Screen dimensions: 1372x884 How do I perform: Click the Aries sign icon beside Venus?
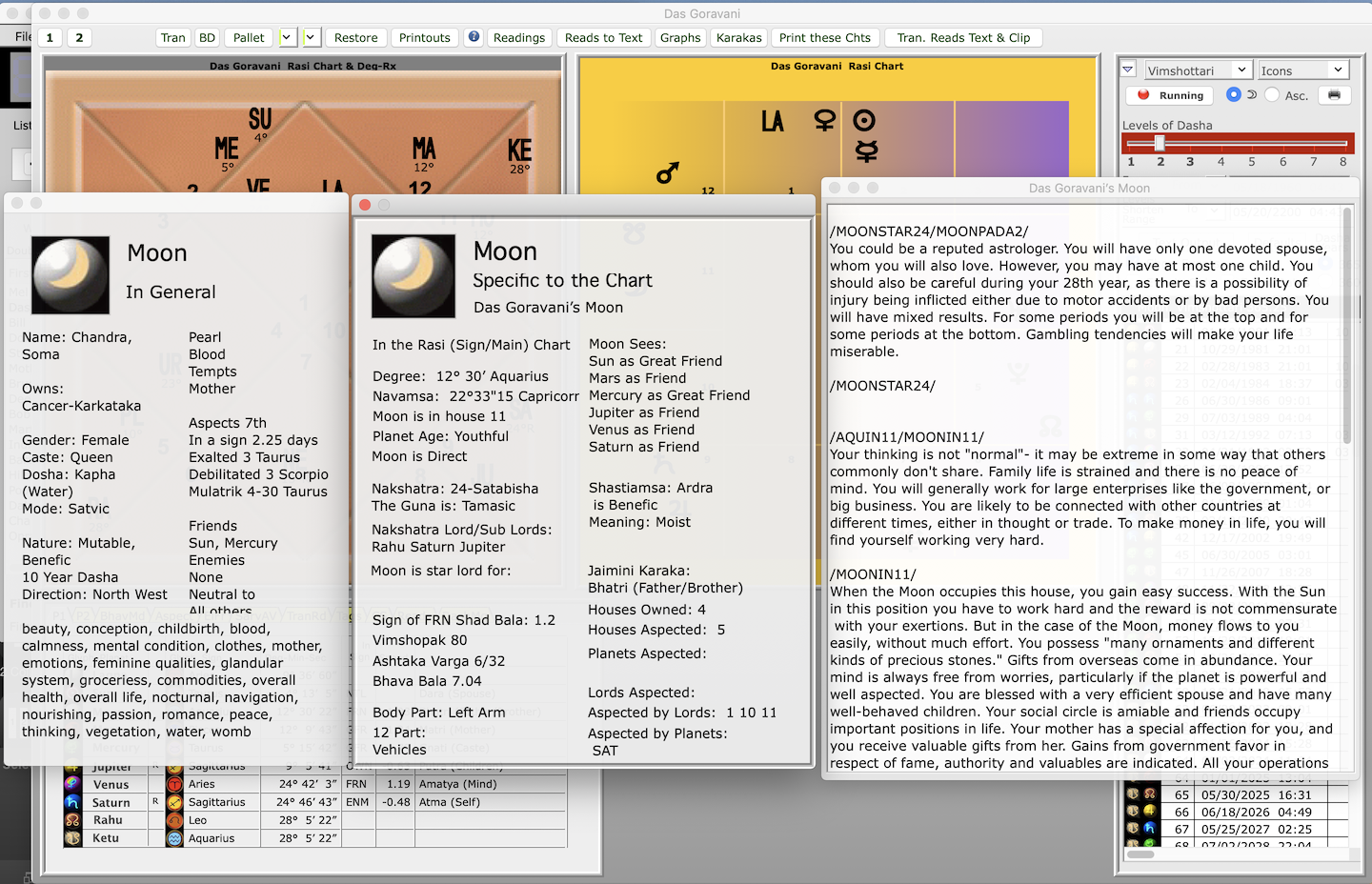pos(174,784)
